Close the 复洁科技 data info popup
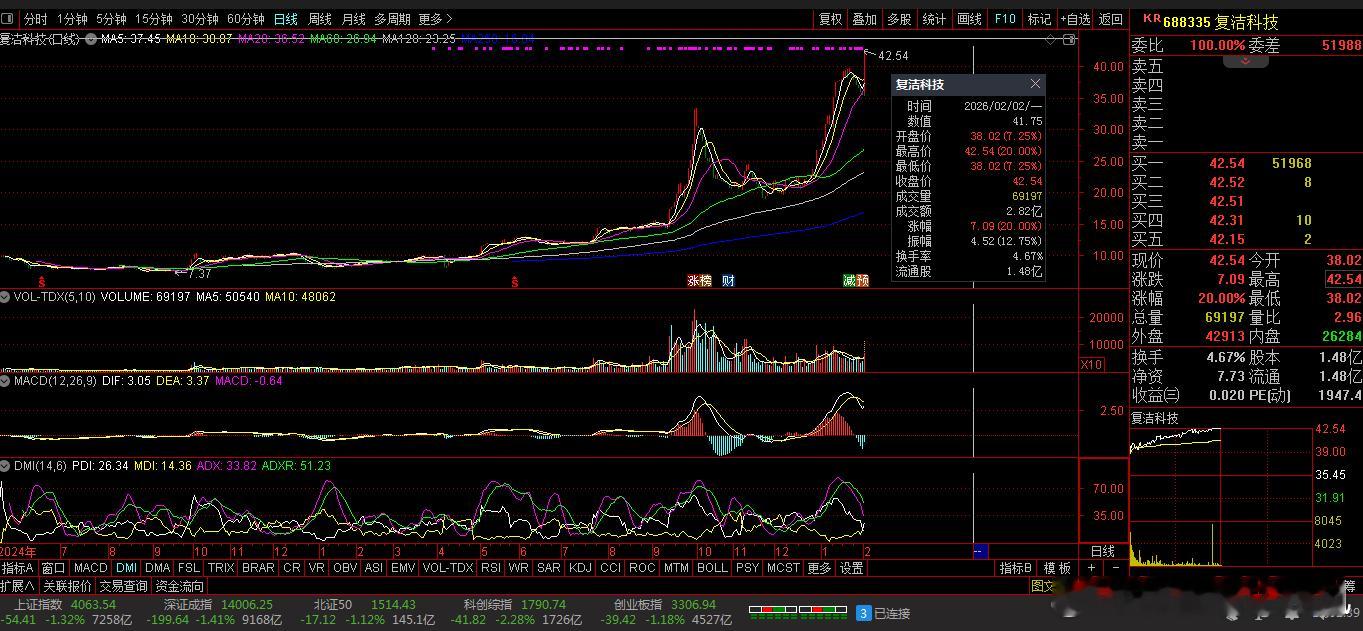The image size is (1363, 631). [1035, 84]
